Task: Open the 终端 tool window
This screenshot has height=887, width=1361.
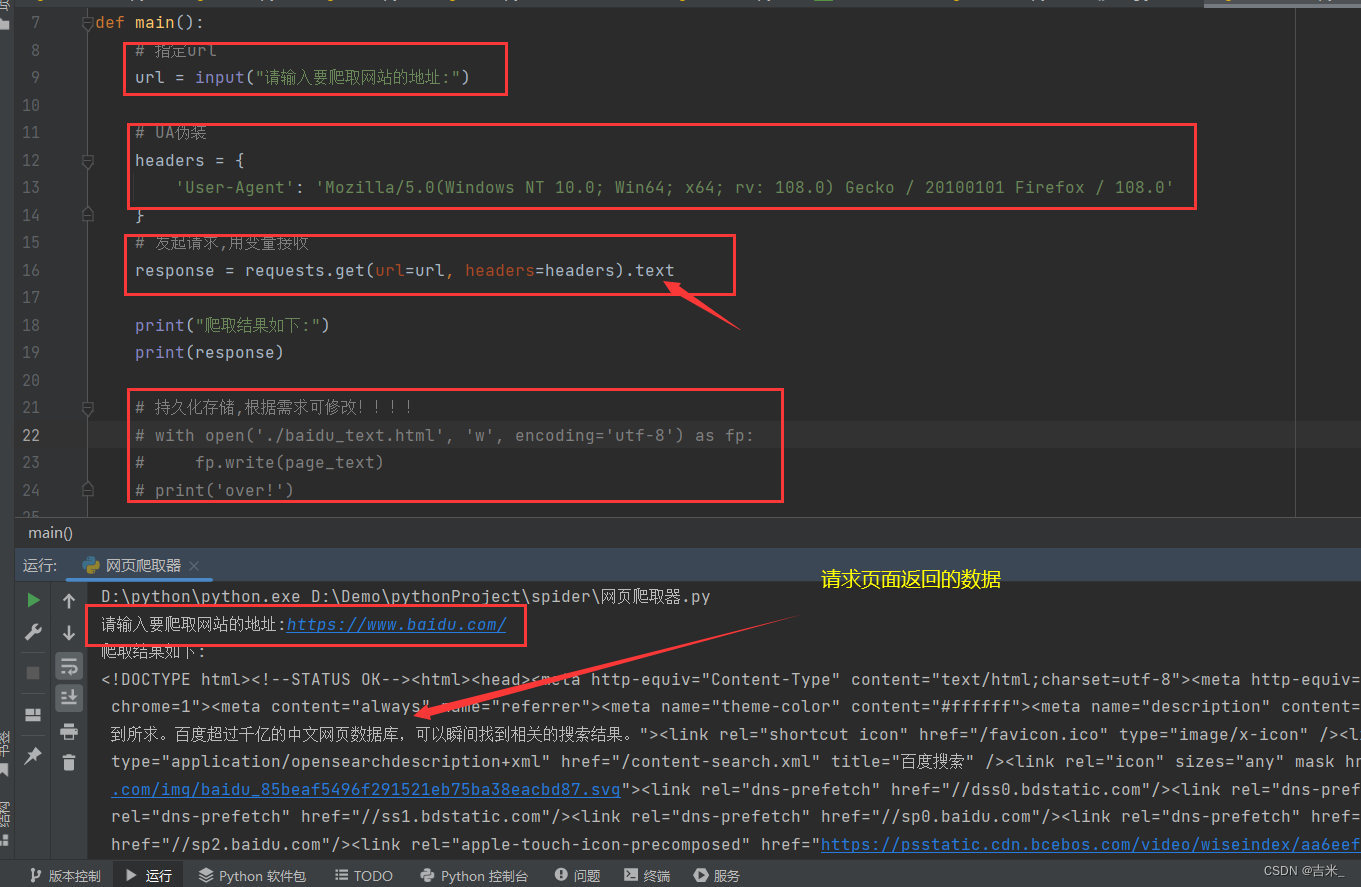Action: tap(647, 876)
